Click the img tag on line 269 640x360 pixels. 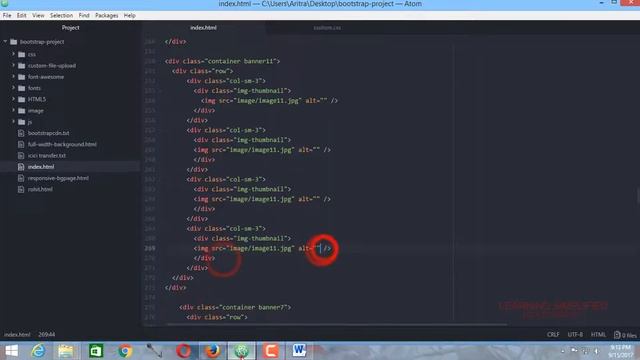262,248
